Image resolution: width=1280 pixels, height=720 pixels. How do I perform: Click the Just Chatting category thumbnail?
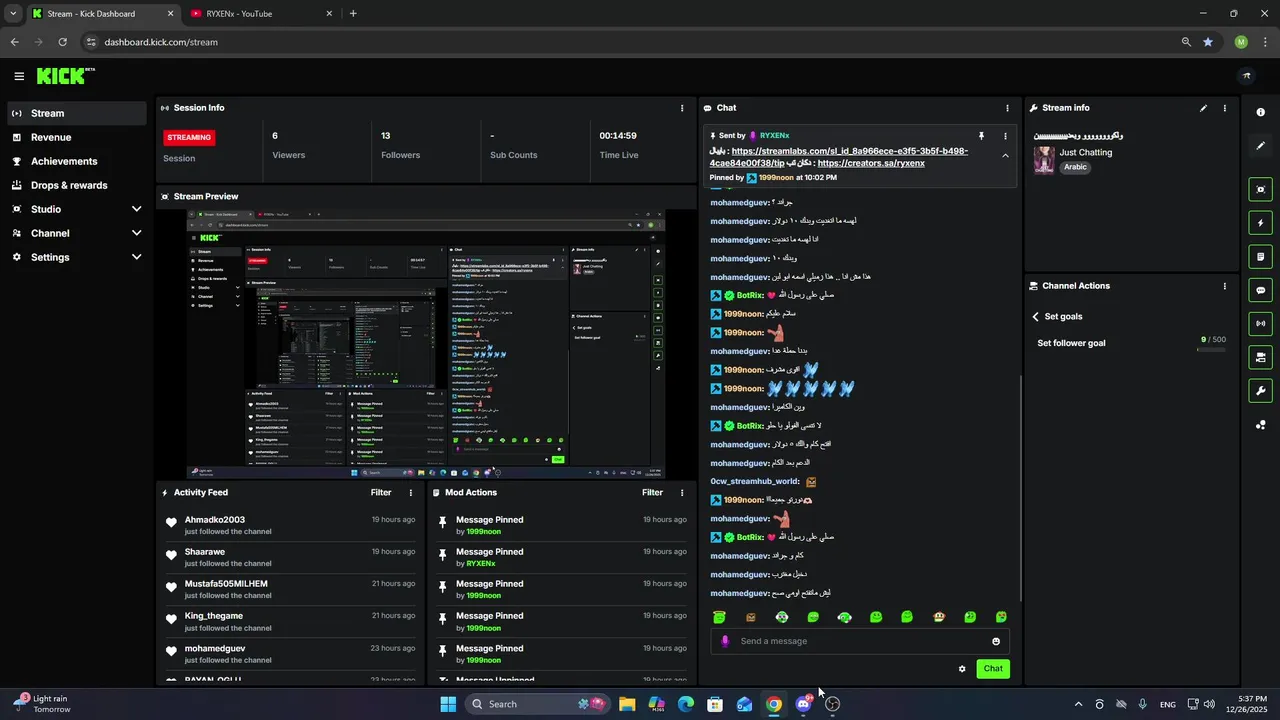click(1044, 160)
